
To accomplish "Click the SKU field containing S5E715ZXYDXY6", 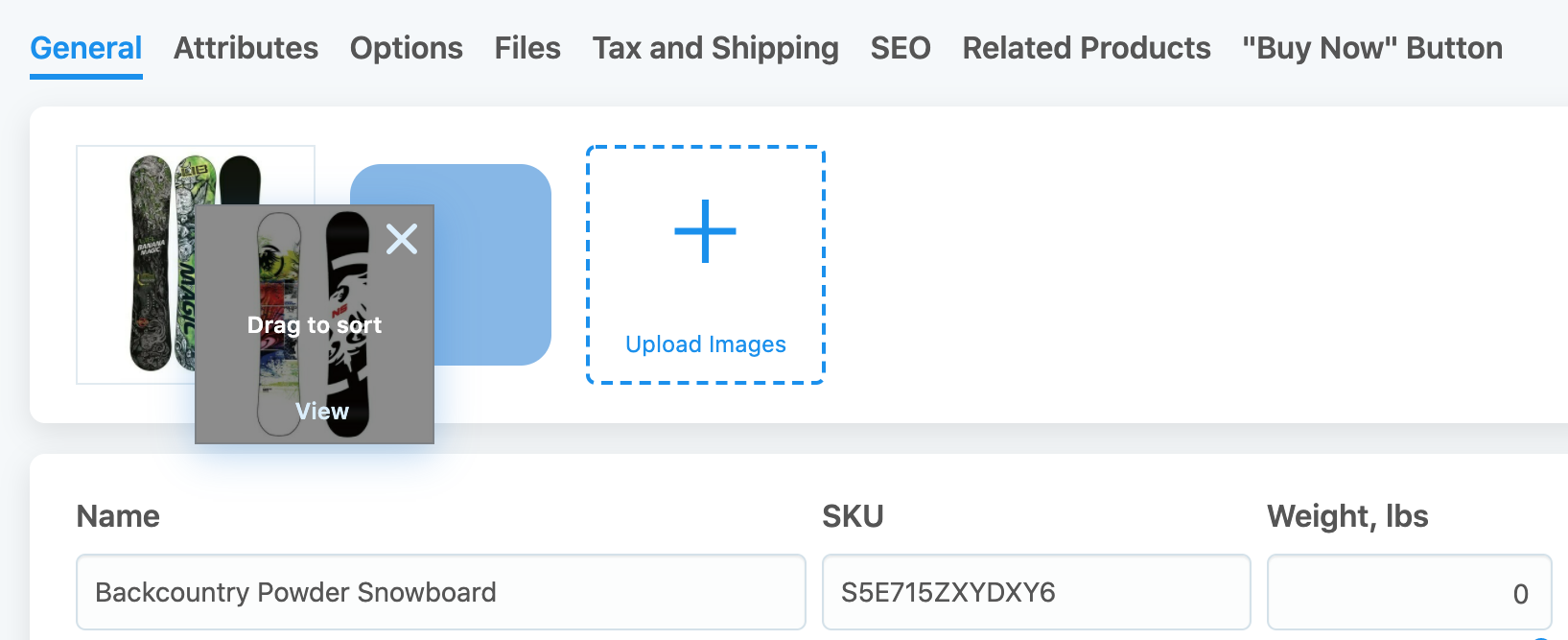I will pyautogui.click(x=1037, y=592).
